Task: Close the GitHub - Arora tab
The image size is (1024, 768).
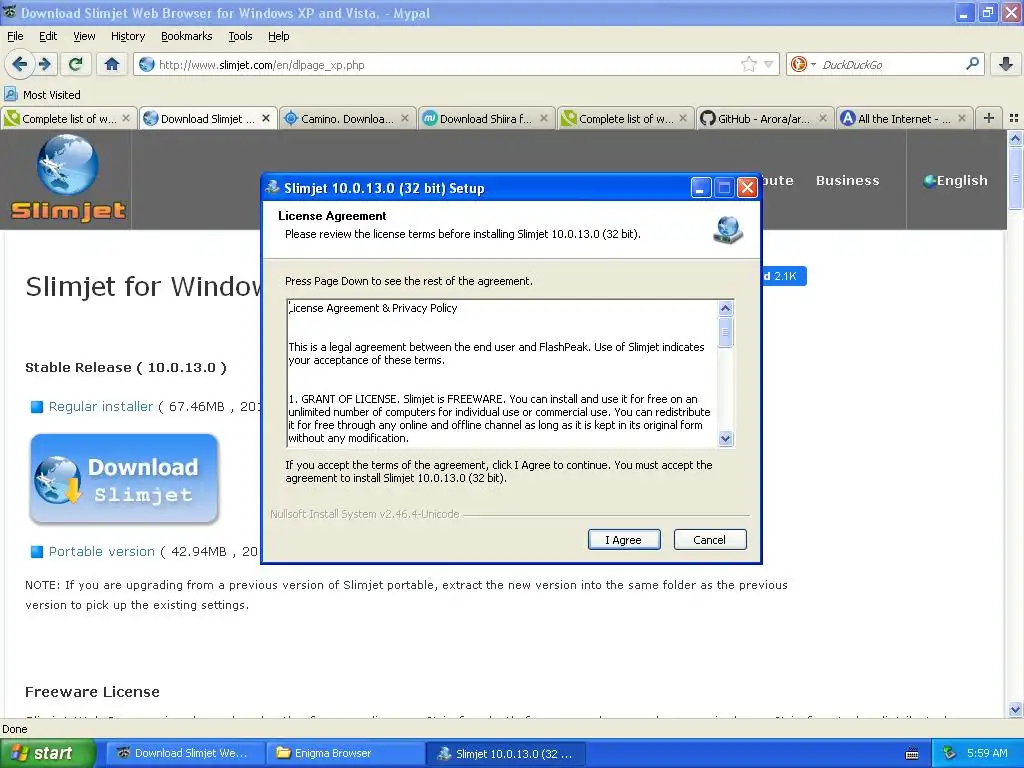Action: (x=823, y=118)
